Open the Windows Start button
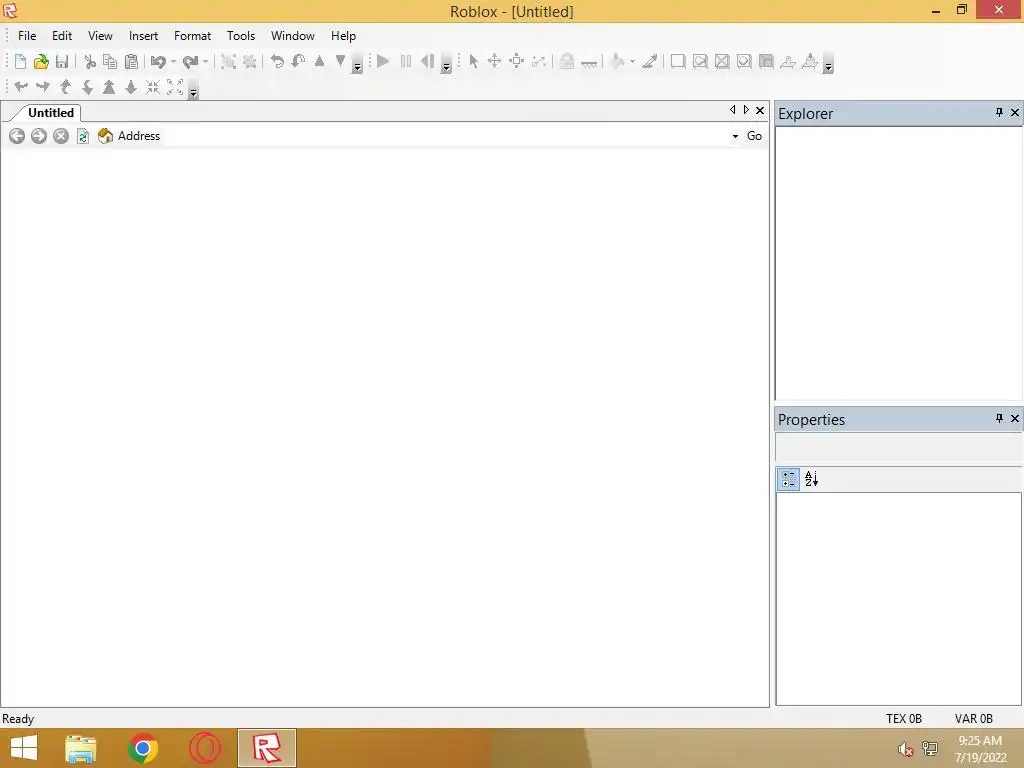Screen dimensions: 1024x768 24,748
